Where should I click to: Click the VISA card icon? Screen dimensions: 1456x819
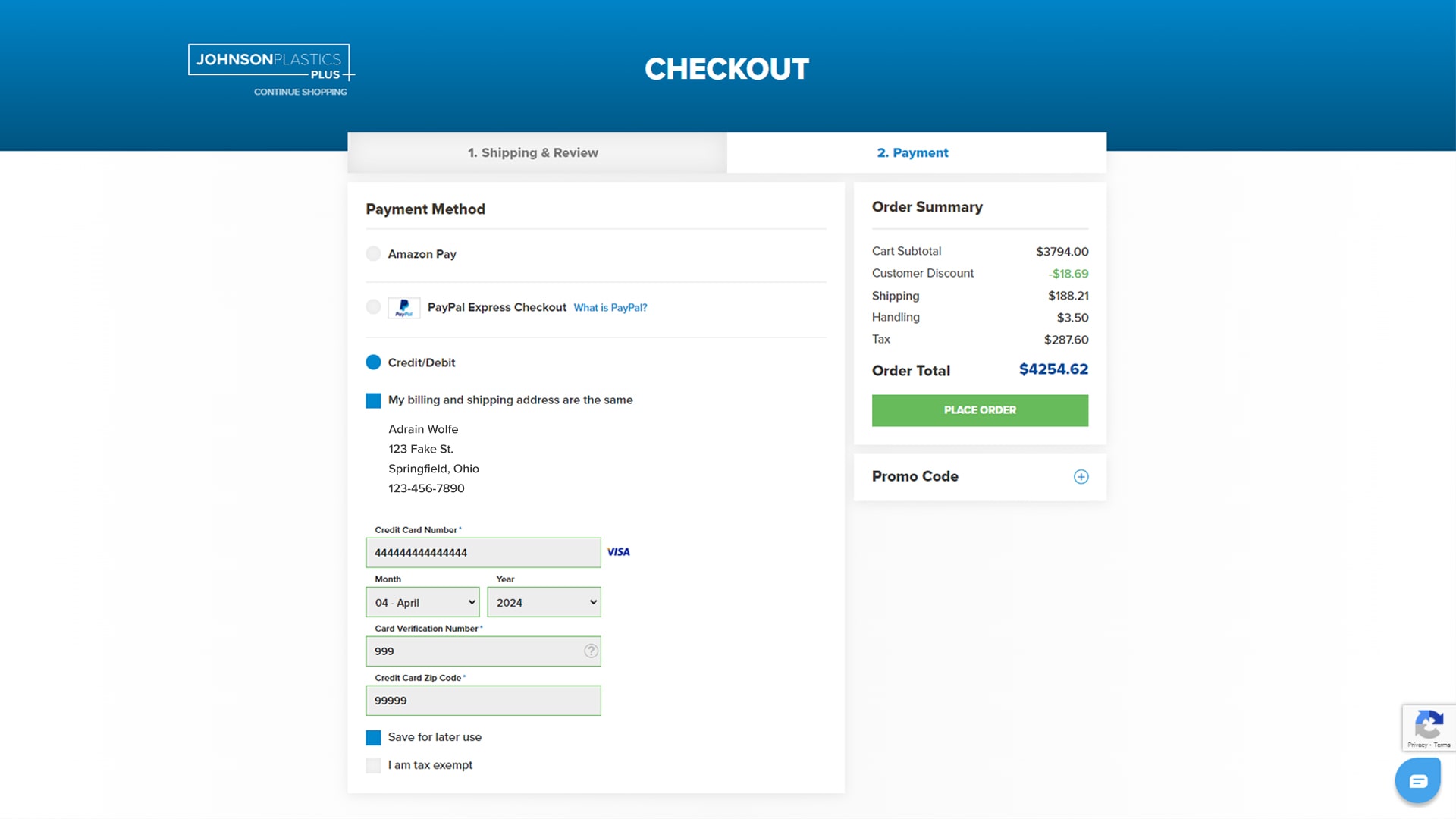(618, 552)
